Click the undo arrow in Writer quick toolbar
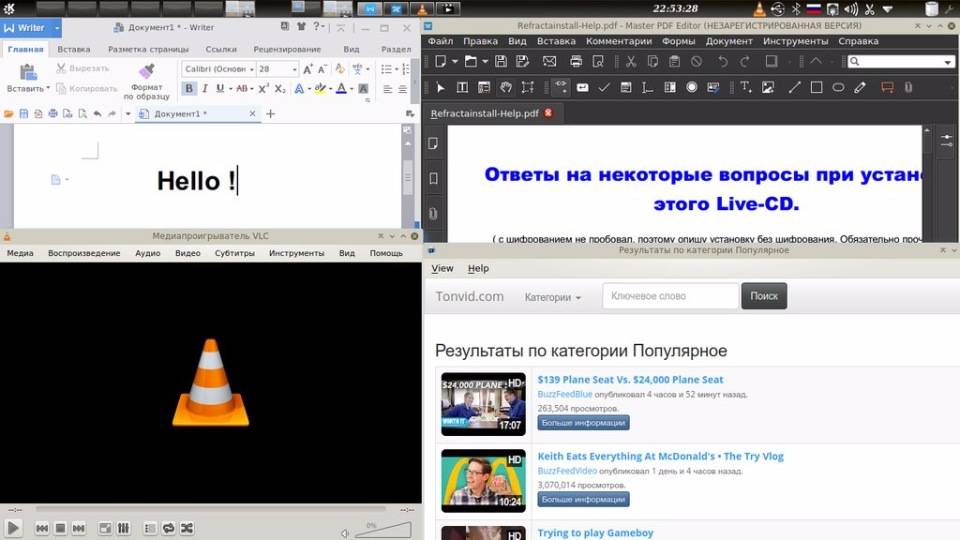The height and width of the screenshot is (540, 960). tap(97, 114)
